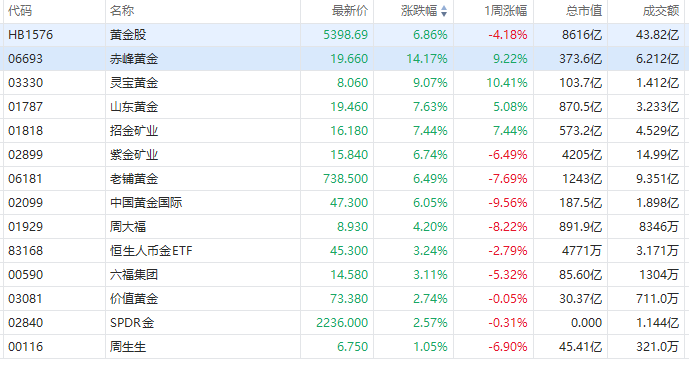Sort by 总市值 column header
The height and width of the screenshot is (366, 689).
click(584, 11)
